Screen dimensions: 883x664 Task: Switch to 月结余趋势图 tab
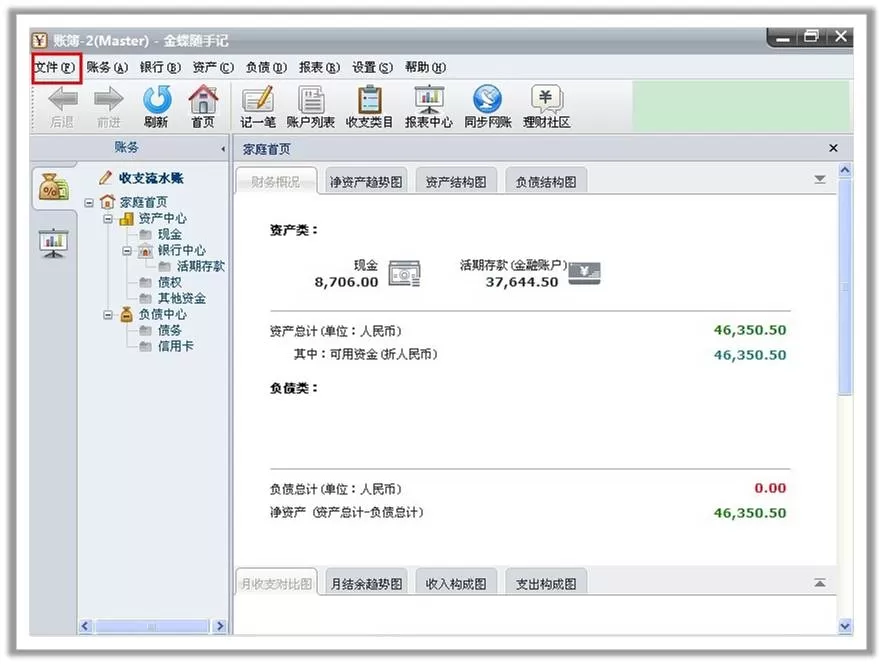[366, 583]
